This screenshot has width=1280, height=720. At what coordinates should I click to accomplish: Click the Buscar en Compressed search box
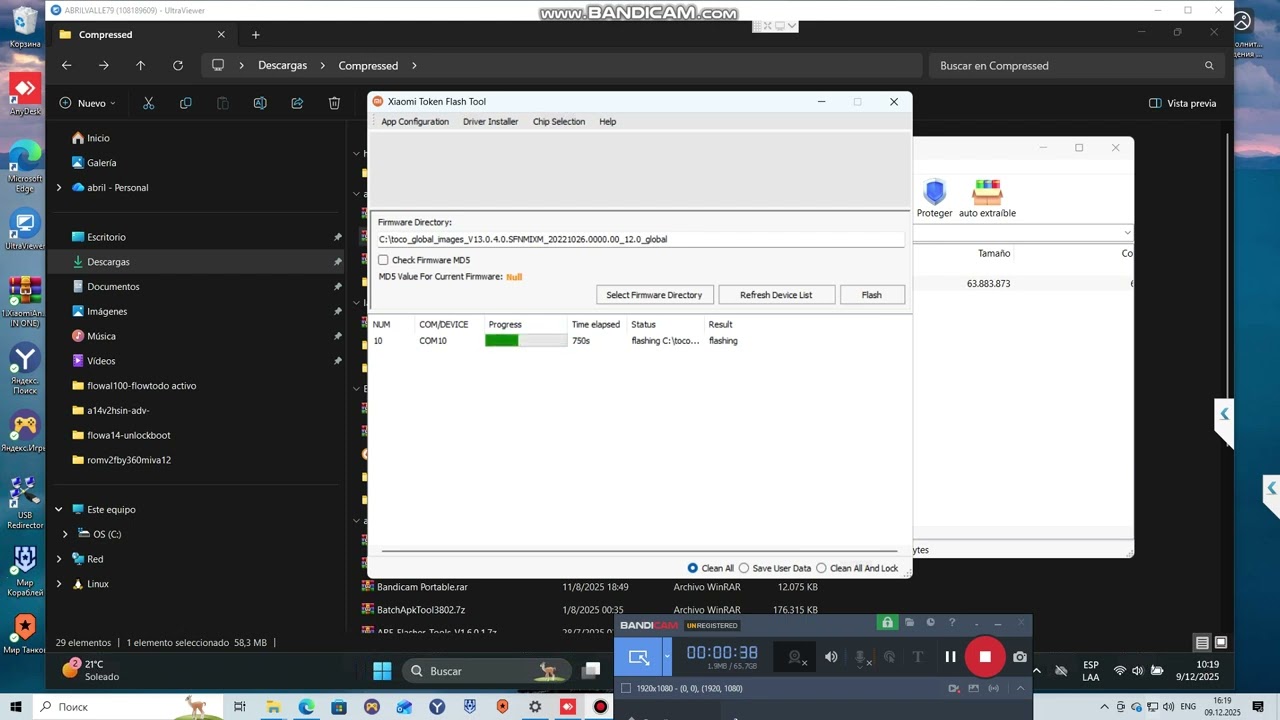1076,65
